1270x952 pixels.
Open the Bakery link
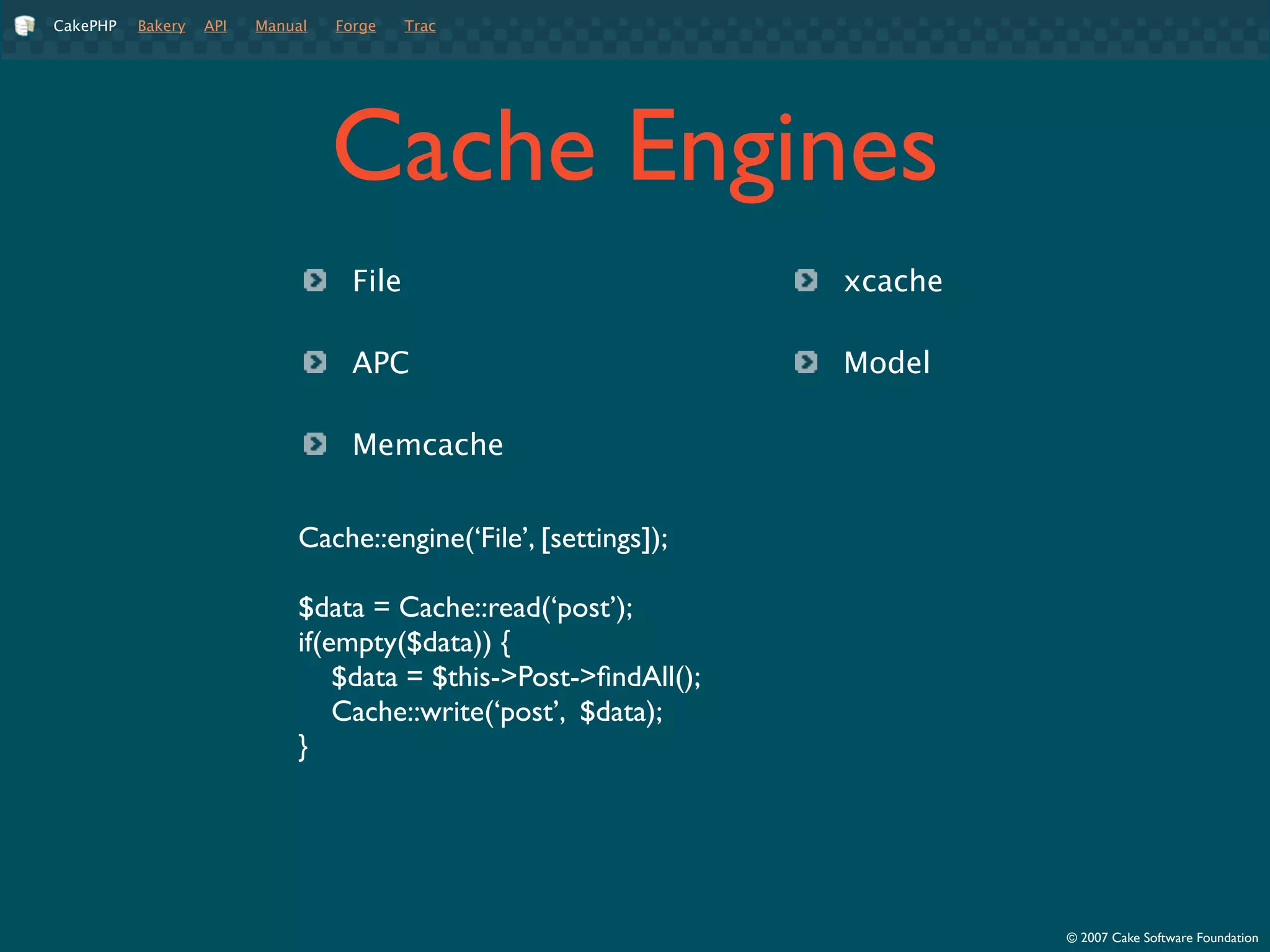[x=161, y=26]
